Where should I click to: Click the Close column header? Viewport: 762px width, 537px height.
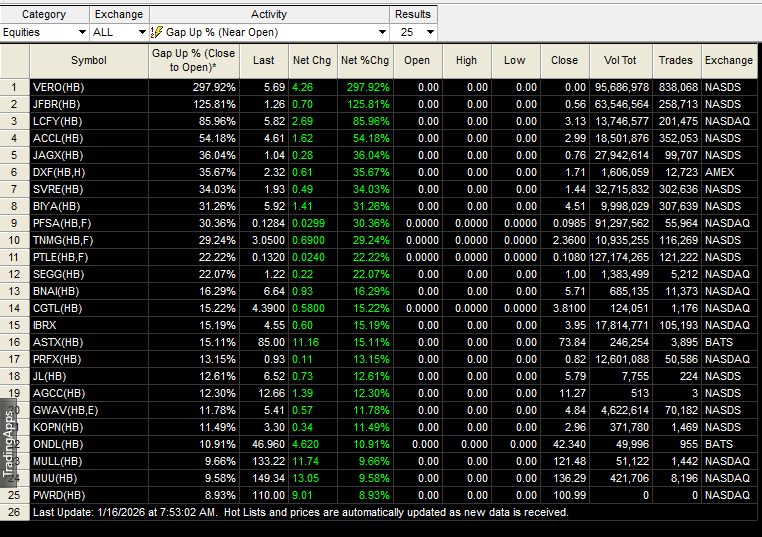pos(565,61)
